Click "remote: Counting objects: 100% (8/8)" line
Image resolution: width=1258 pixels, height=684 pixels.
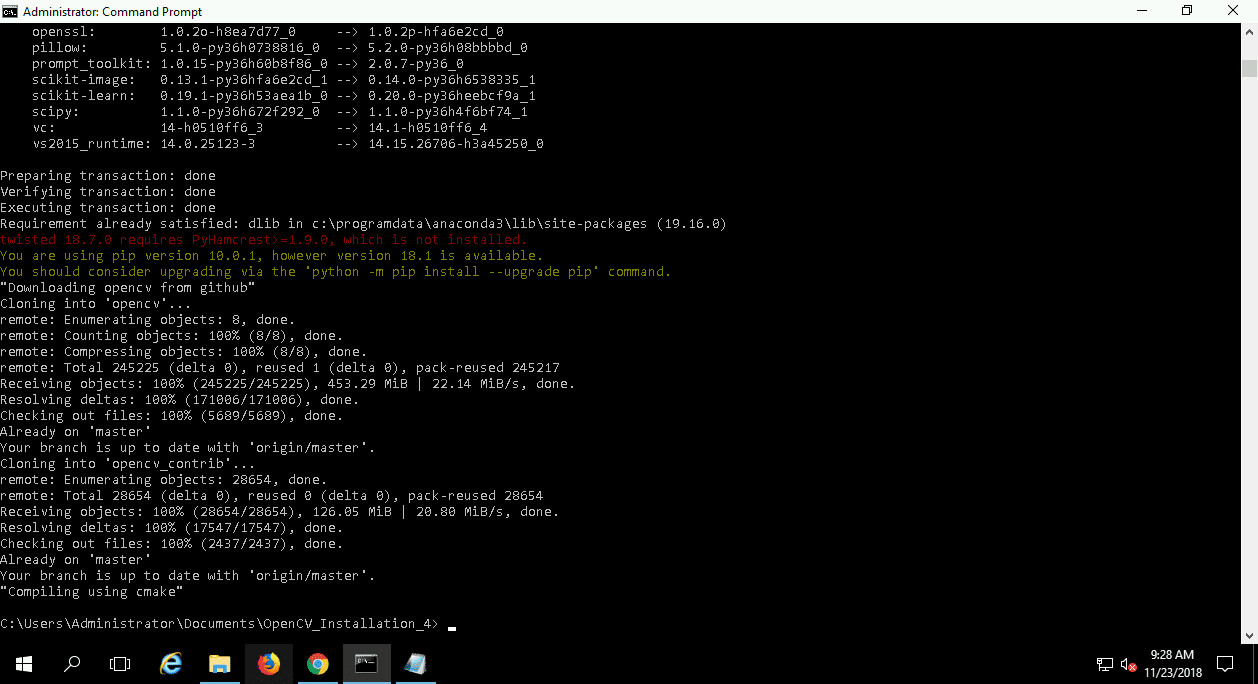coord(172,336)
